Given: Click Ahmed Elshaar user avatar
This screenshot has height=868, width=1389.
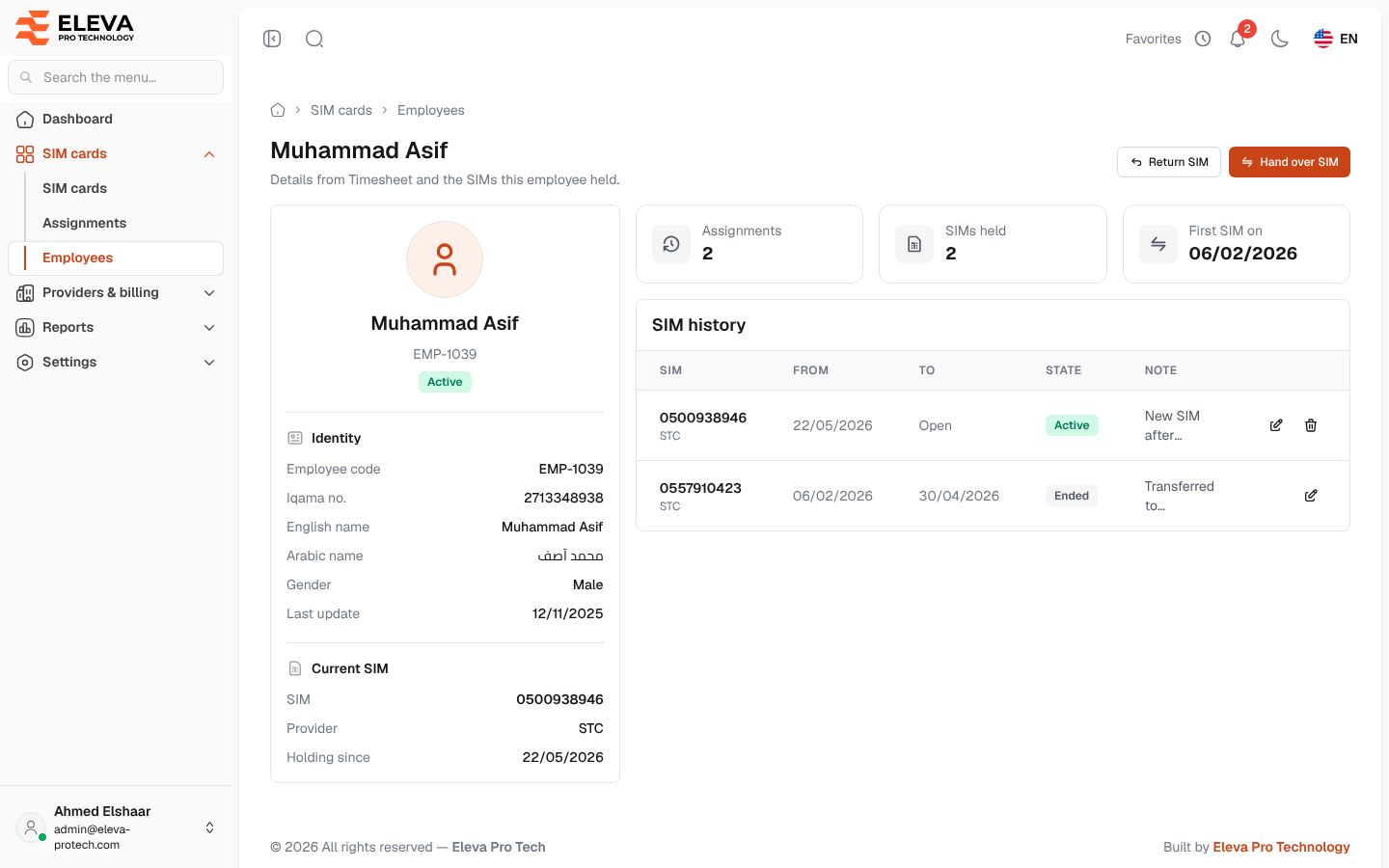Looking at the screenshot, I should click(31, 827).
